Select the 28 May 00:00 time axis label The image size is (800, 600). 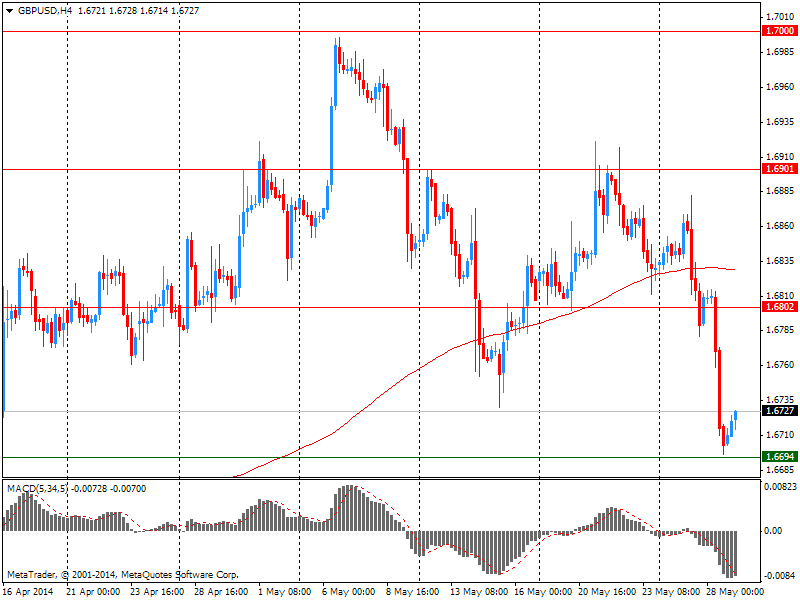(734, 592)
